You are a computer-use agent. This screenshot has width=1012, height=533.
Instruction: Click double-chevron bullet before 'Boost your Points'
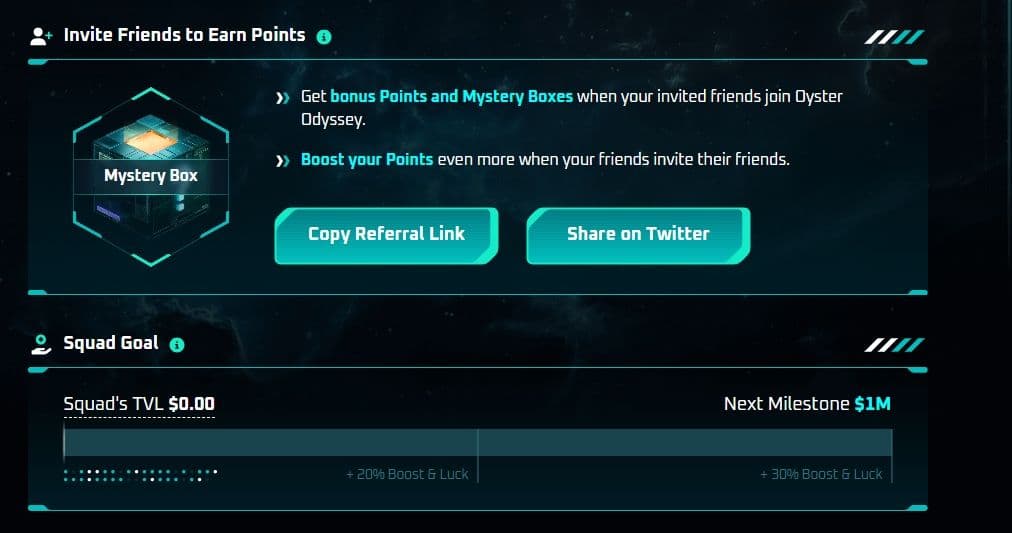pos(283,160)
